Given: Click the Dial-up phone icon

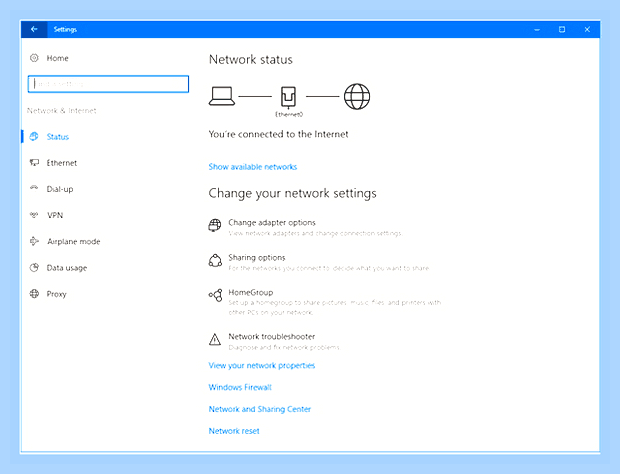Looking at the screenshot, I should coord(34,188).
